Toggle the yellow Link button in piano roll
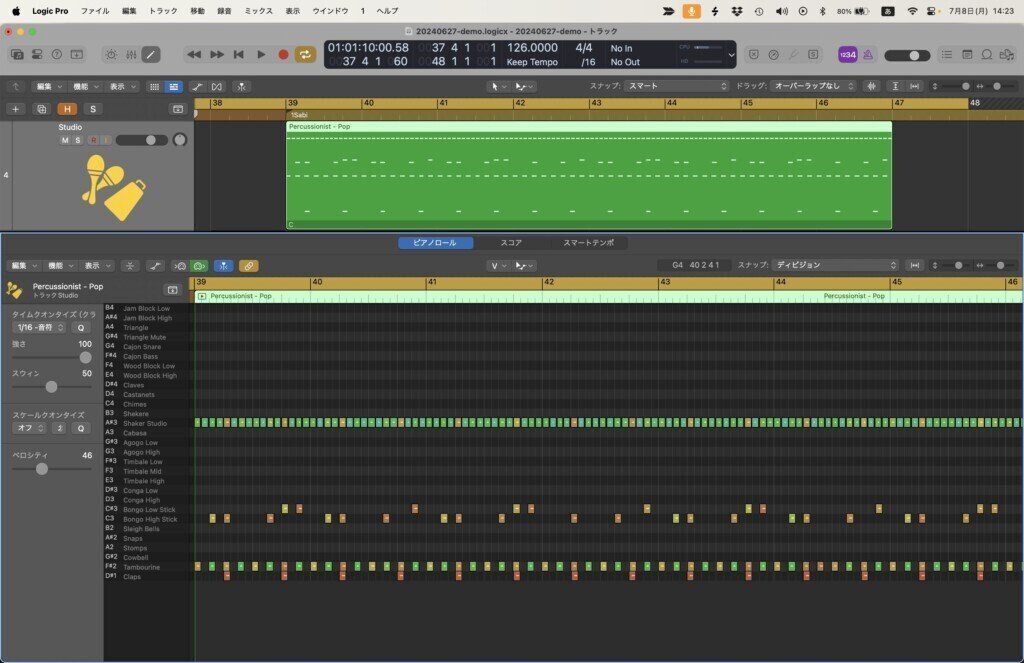 tap(248, 266)
